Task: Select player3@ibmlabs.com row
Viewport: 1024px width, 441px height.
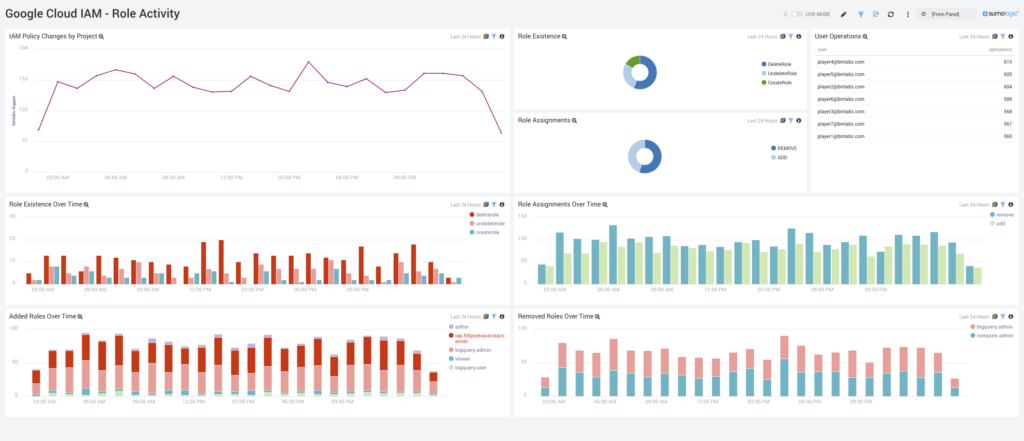Action: 914,112
